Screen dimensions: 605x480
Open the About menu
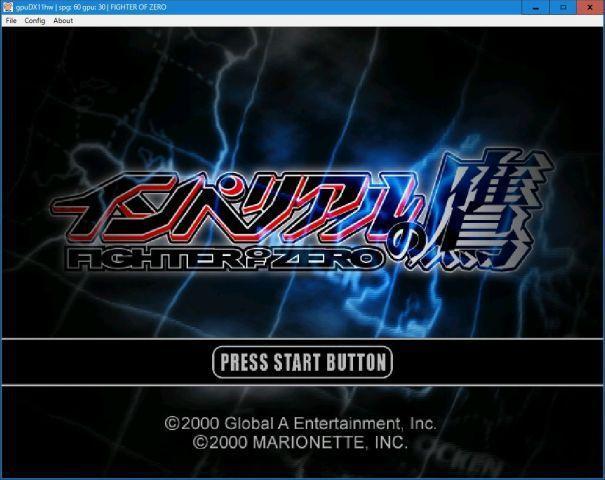point(63,20)
